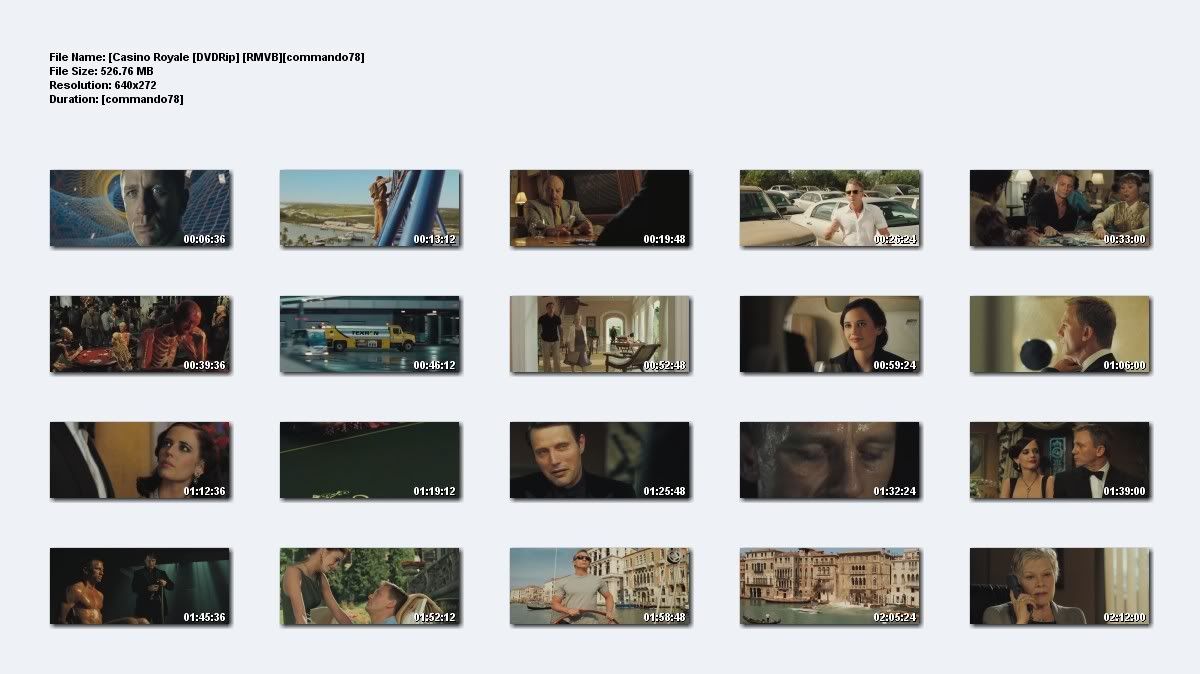The image size is (1200, 674).
Task: Select the thumbnail stamped 02:05:24
Action: pyautogui.click(x=830, y=586)
